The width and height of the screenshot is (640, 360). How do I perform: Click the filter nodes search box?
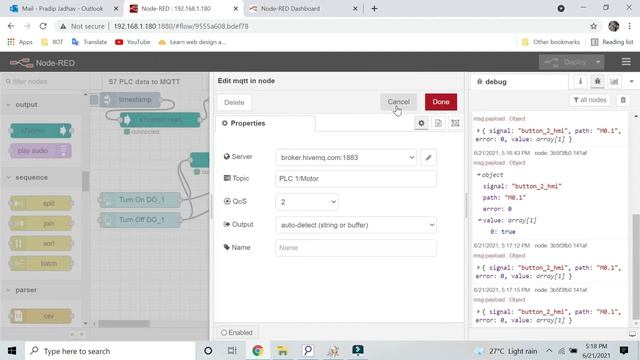(45, 82)
